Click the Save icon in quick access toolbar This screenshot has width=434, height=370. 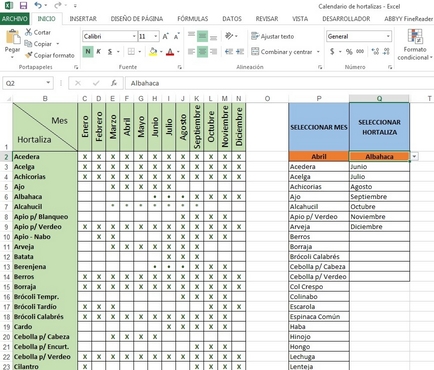pos(23,6)
